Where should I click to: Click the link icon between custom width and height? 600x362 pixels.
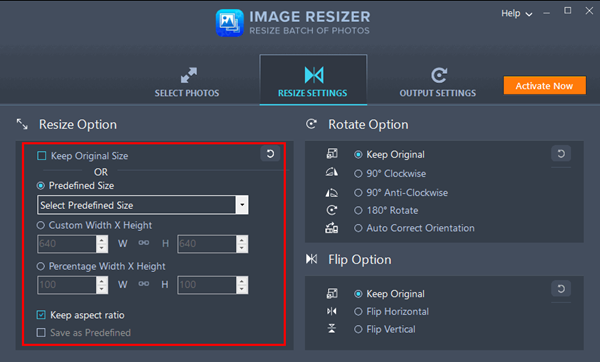(144, 243)
